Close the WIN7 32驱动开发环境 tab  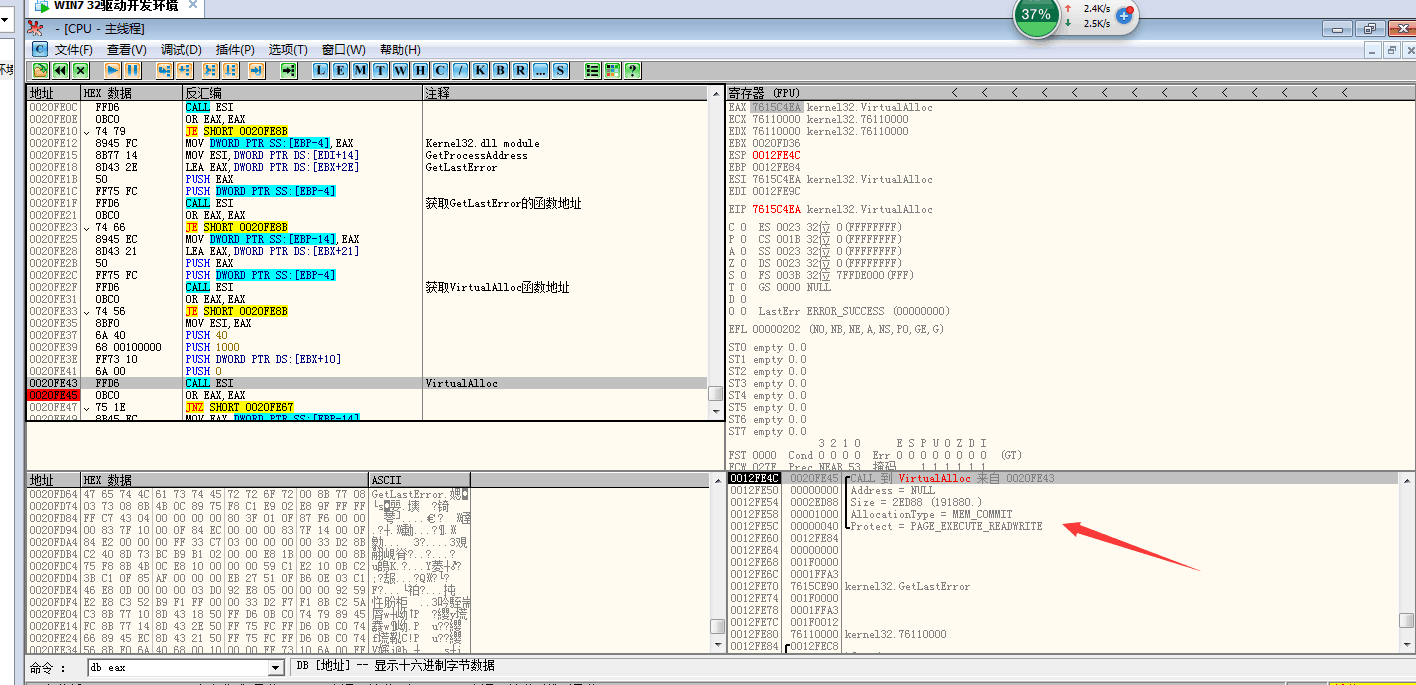point(194,6)
